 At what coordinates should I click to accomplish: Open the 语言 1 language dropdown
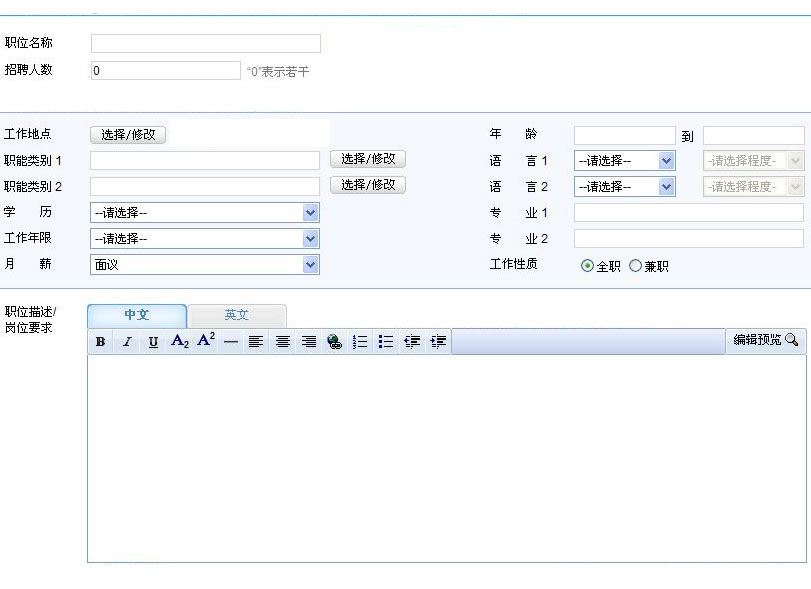(624, 160)
